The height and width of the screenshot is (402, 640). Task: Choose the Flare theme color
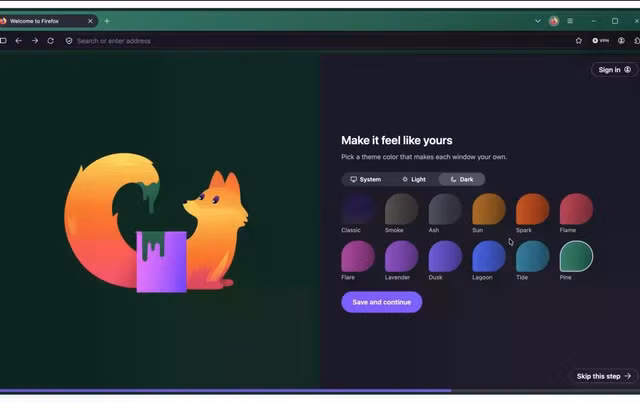[x=358, y=256]
